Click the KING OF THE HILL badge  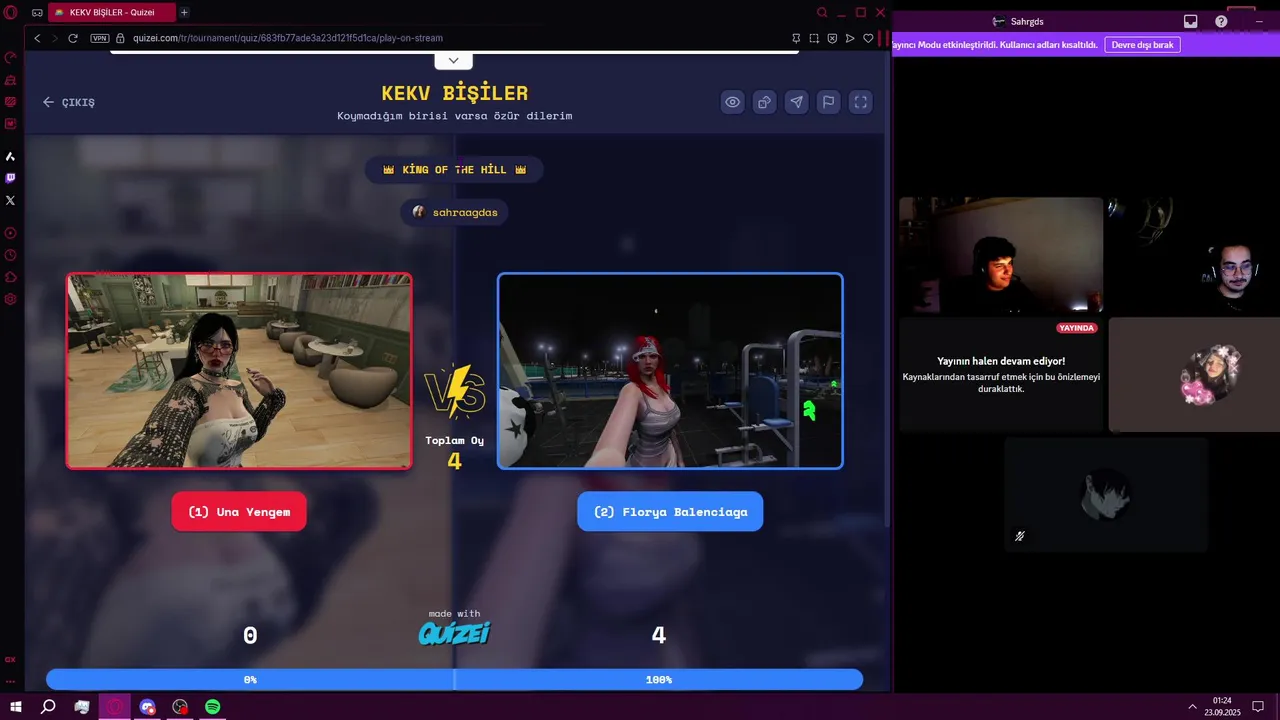pos(454,169)
